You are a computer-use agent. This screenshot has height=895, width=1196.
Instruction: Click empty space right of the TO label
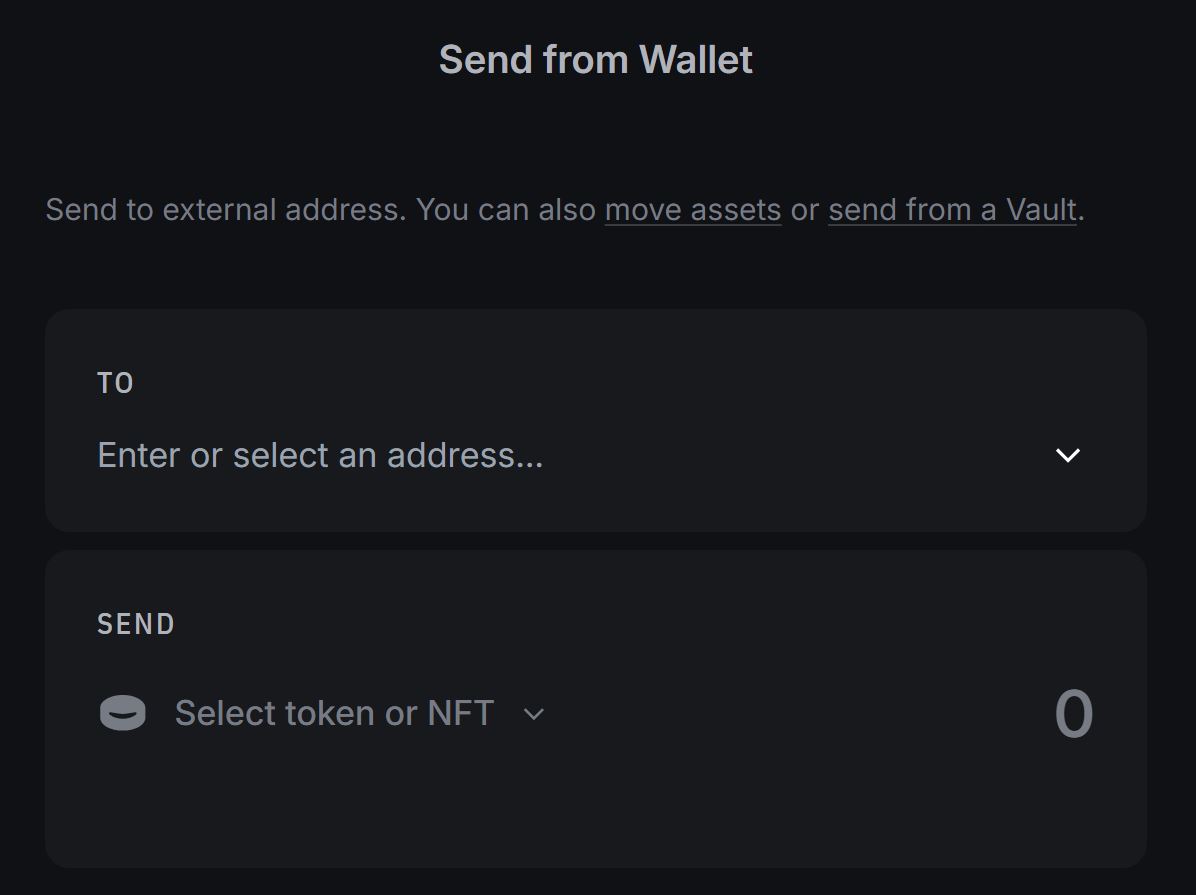pos(600,383)
